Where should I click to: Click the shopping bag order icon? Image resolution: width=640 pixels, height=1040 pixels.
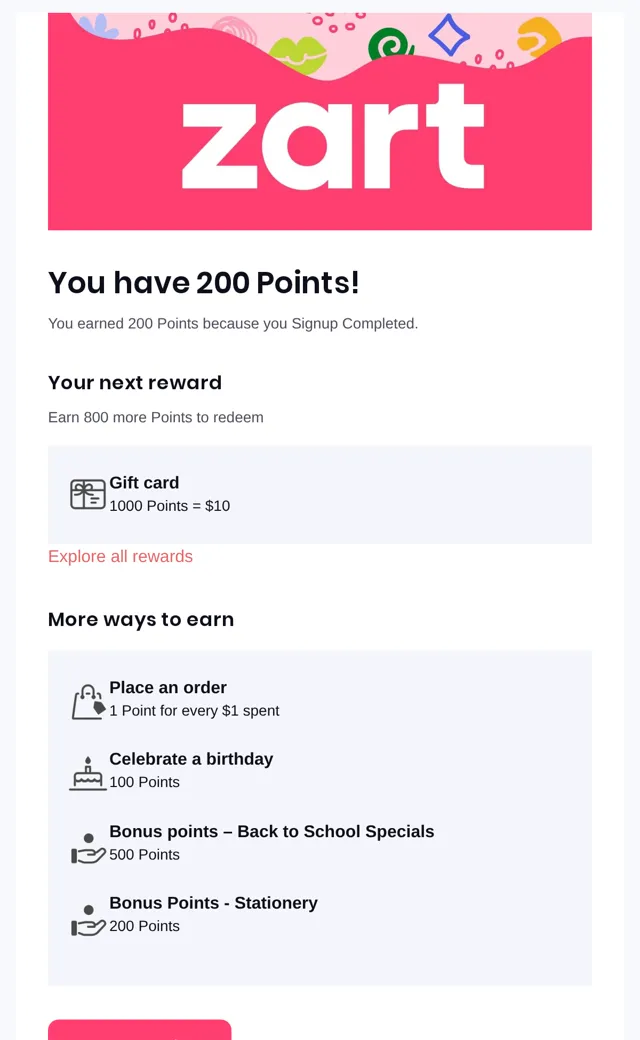88,702
